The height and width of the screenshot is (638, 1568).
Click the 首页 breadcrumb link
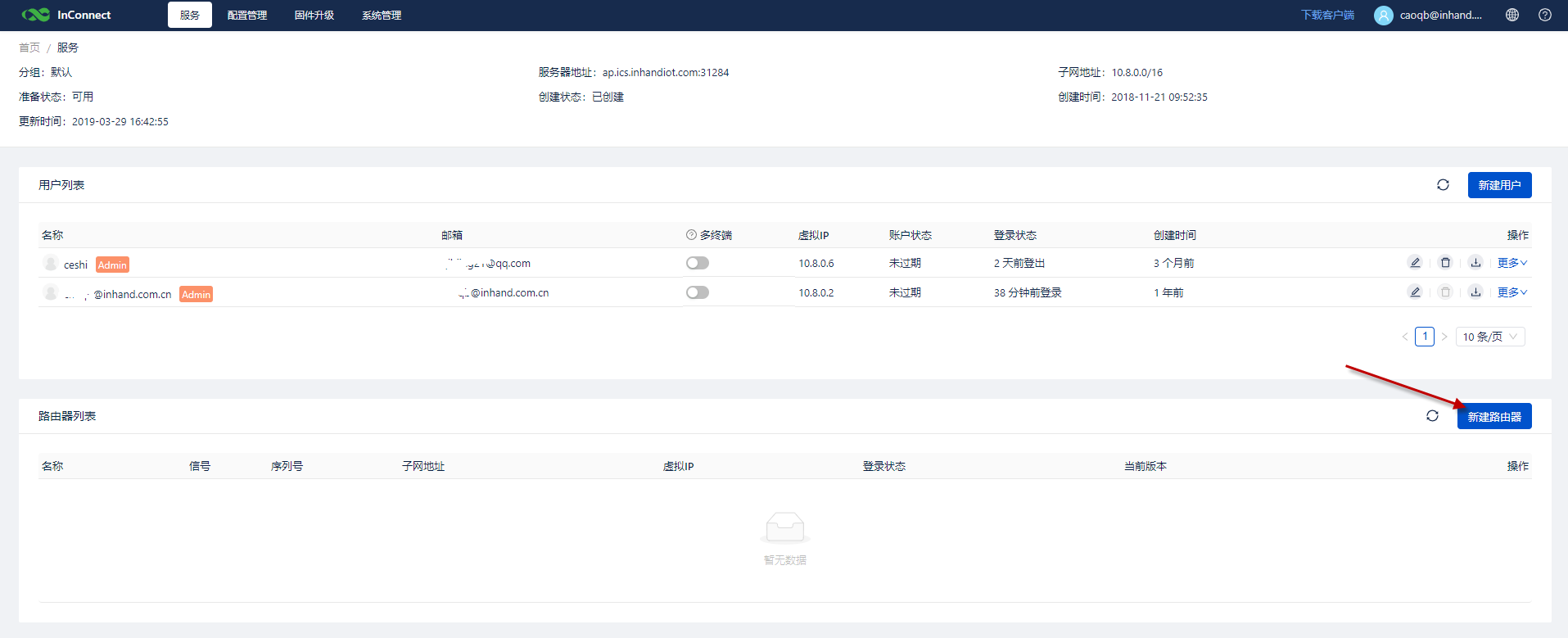29,48
